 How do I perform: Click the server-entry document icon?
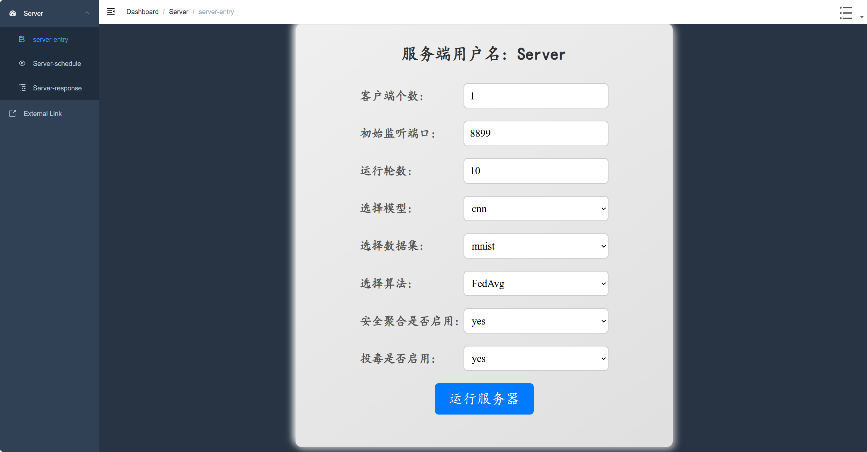point(22,39)
